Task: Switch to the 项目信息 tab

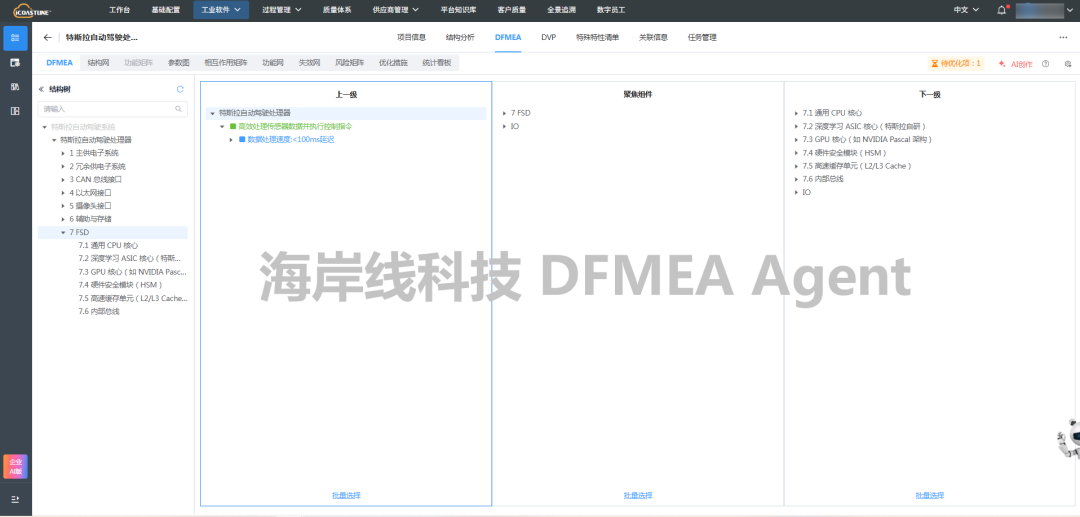Action: [412, 37]
